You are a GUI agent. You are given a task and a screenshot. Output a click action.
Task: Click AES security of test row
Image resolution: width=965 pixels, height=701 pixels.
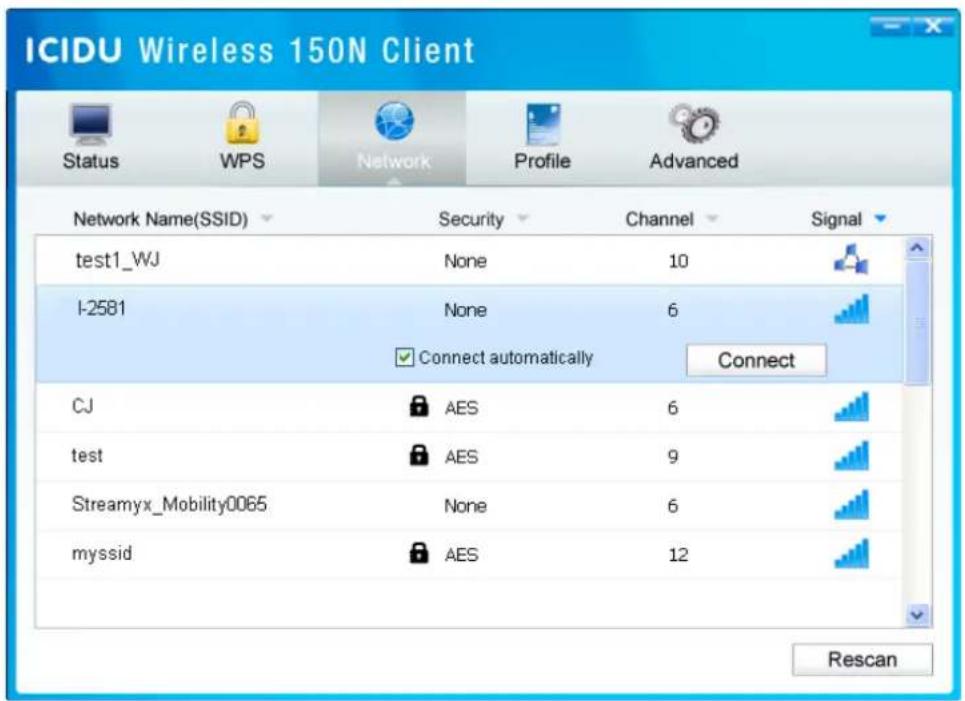pyautogui.click(x=462, y=457)
